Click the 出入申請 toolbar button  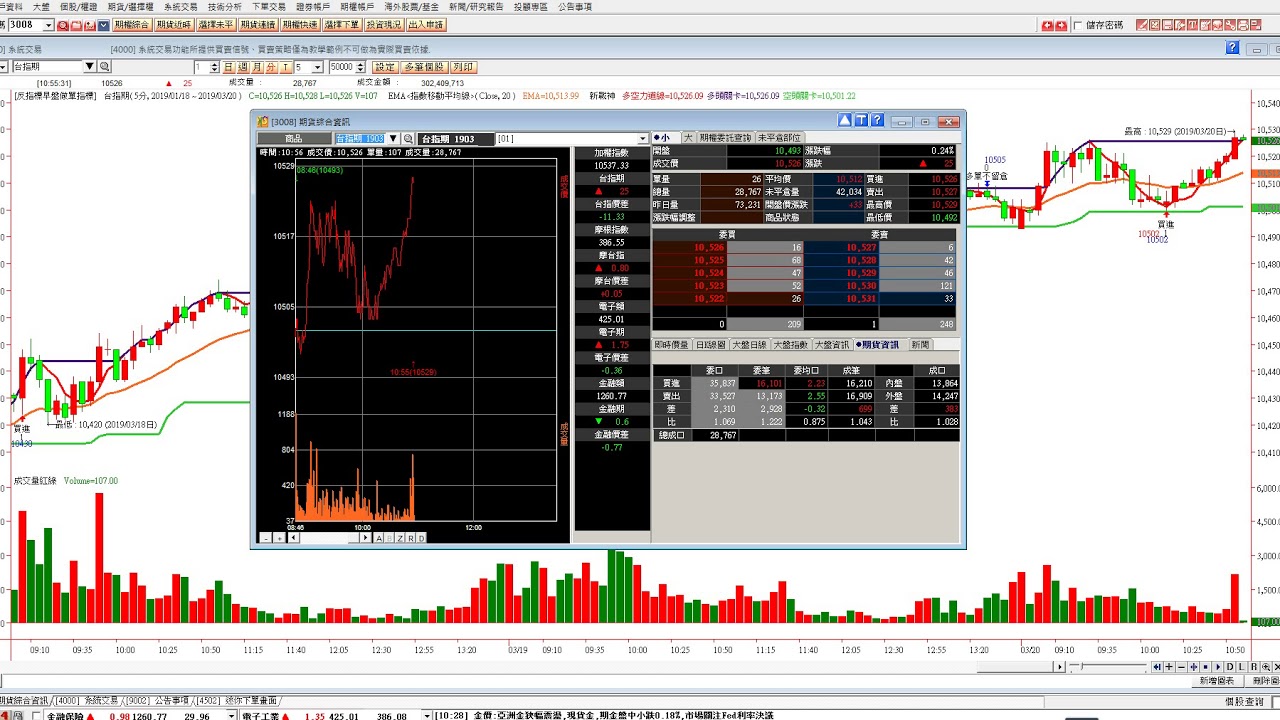click(x=425, y=24)
